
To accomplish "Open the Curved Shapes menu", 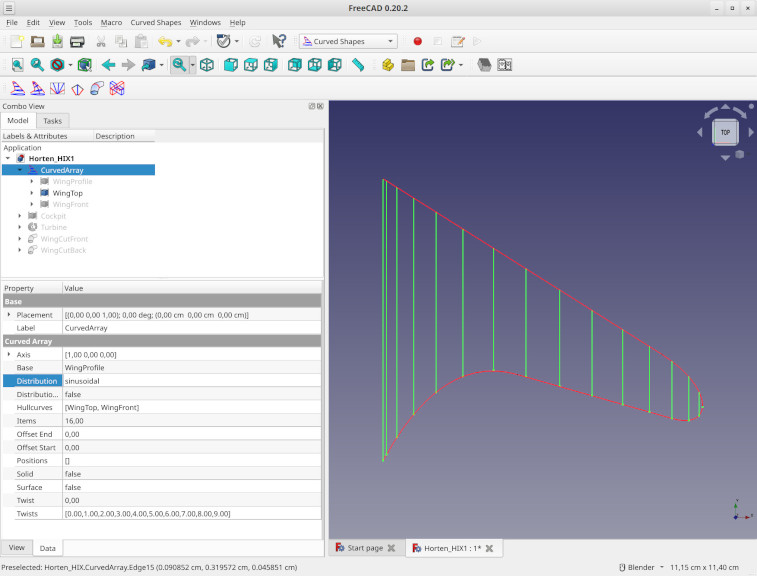I will click(x=155, y=23).
